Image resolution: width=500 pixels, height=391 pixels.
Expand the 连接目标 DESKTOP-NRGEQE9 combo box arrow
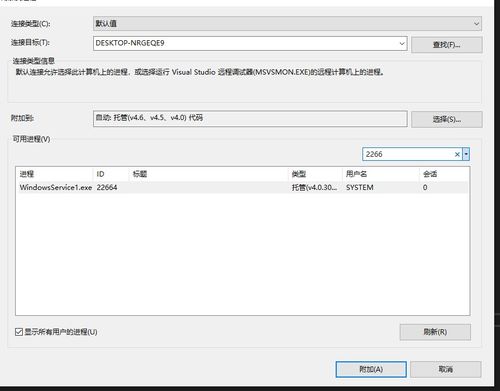[402, 43]
